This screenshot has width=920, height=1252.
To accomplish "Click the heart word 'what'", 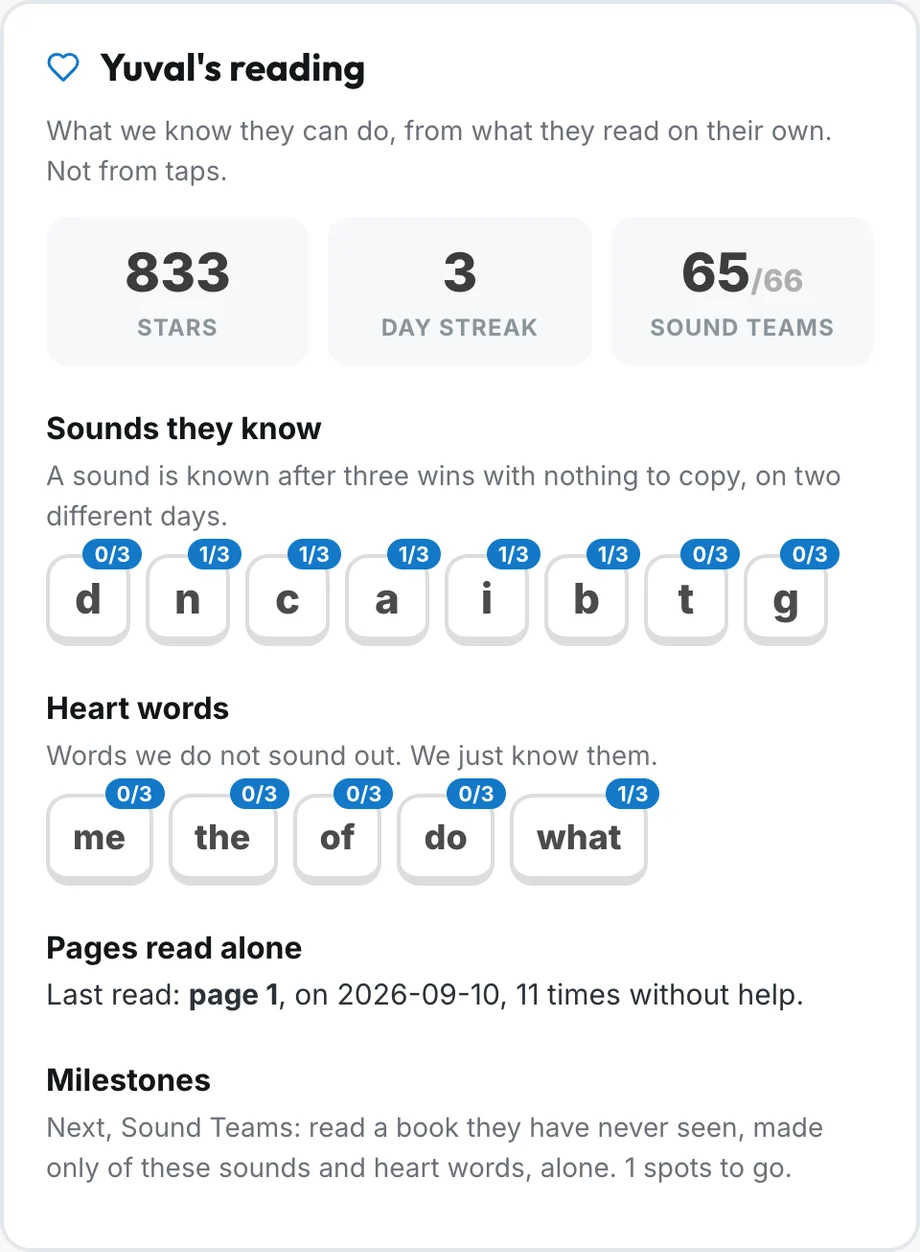I will (x=579, y=839).
